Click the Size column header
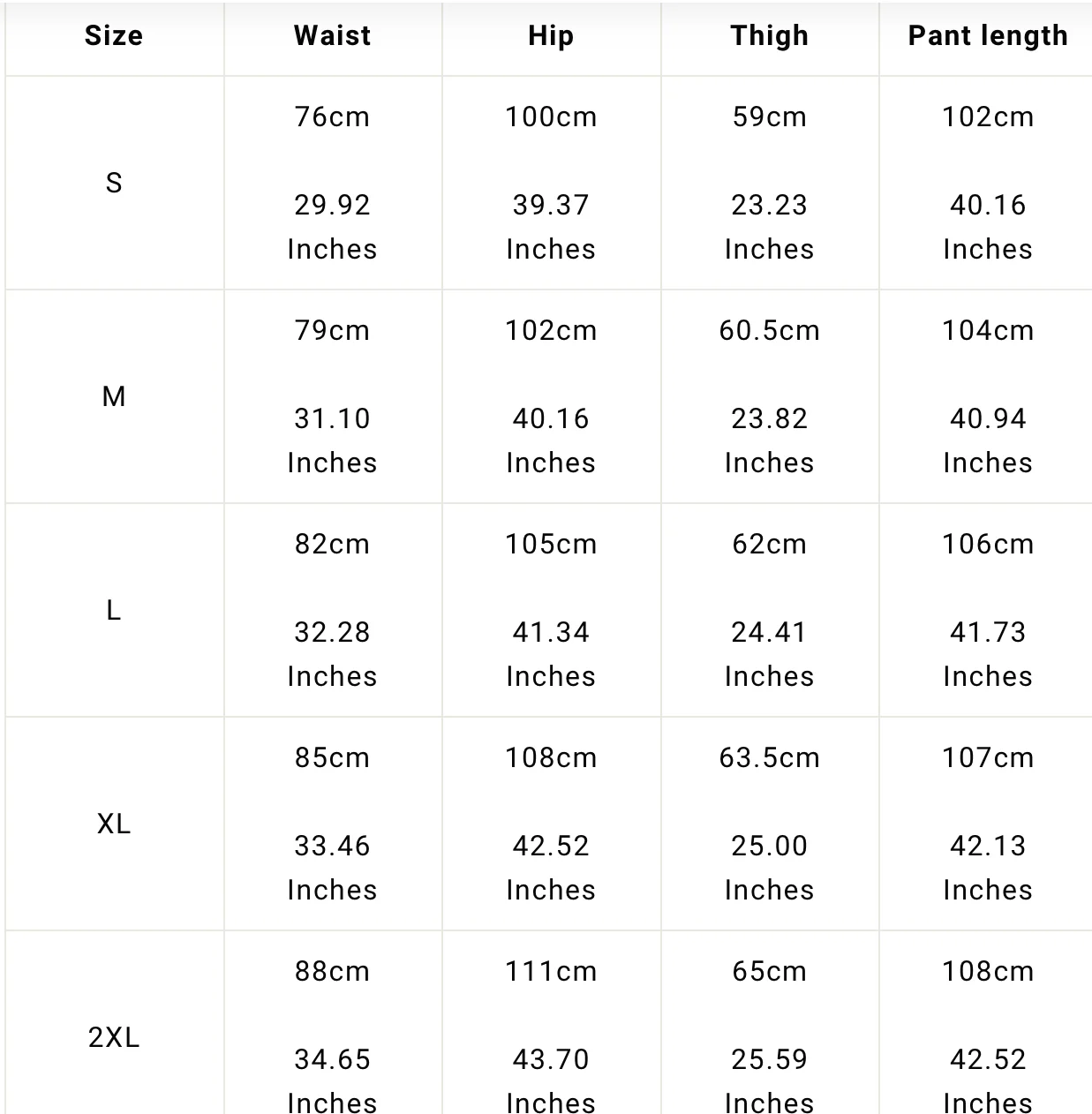 coord(114,36)
